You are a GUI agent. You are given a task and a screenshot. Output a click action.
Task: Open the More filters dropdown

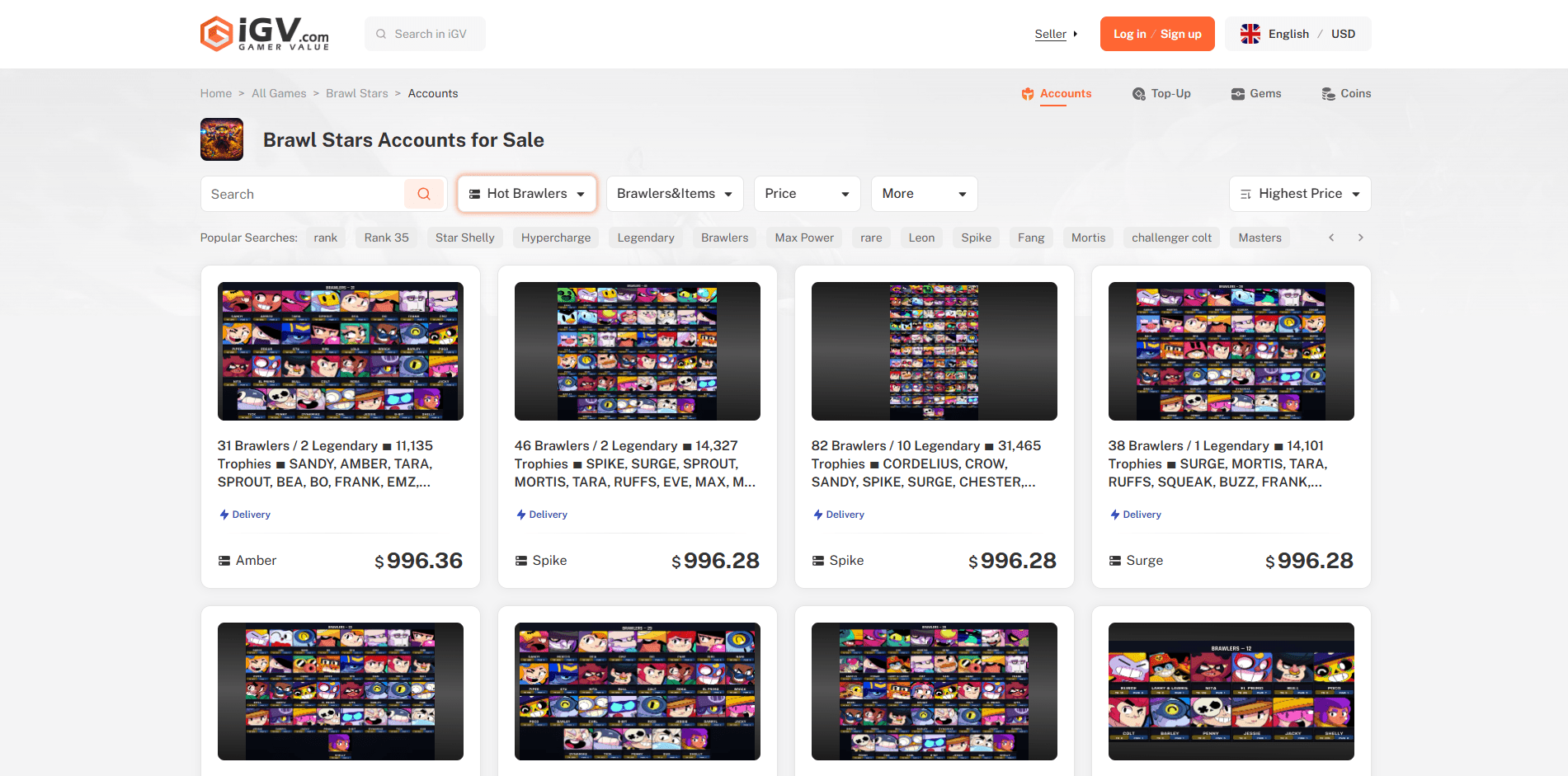point(924,194)
